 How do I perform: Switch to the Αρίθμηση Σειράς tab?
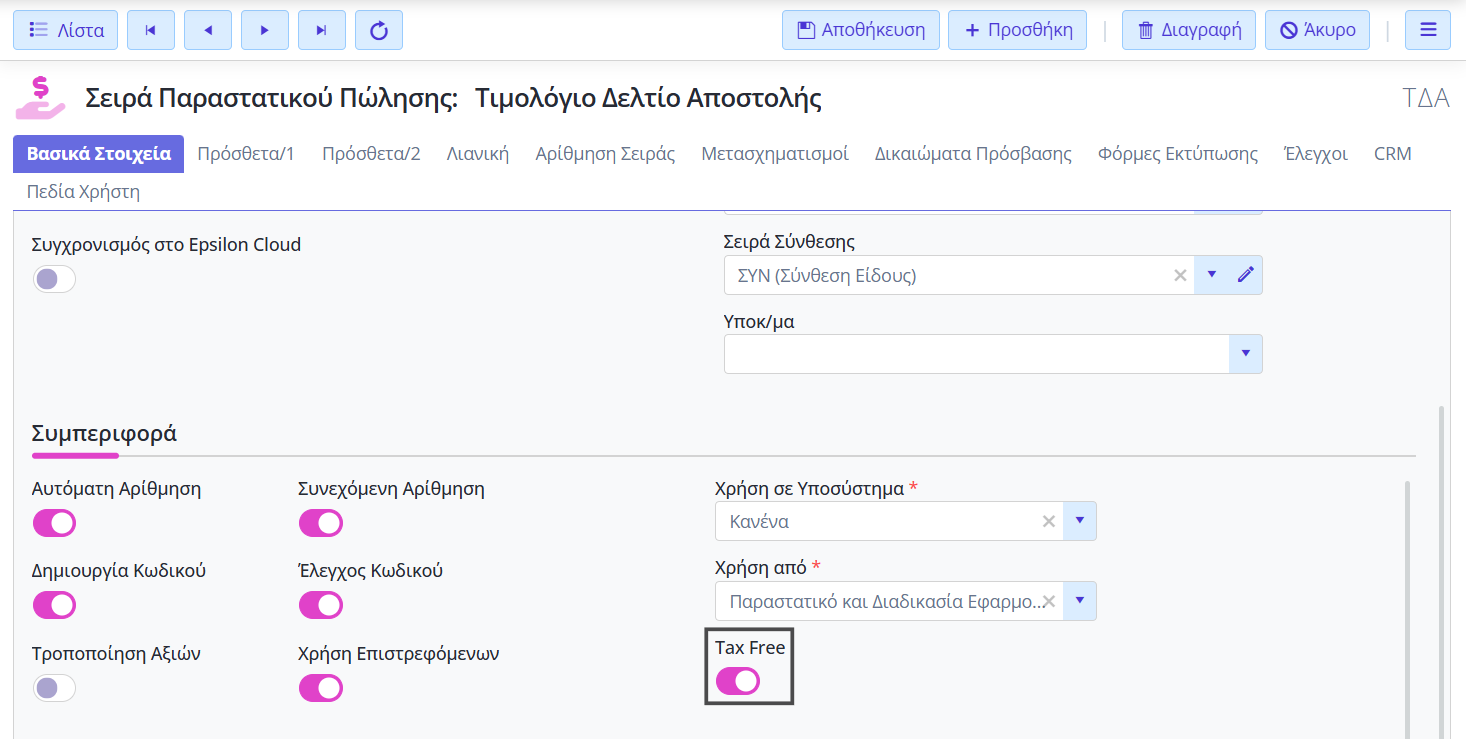click(x=605, y=154)
